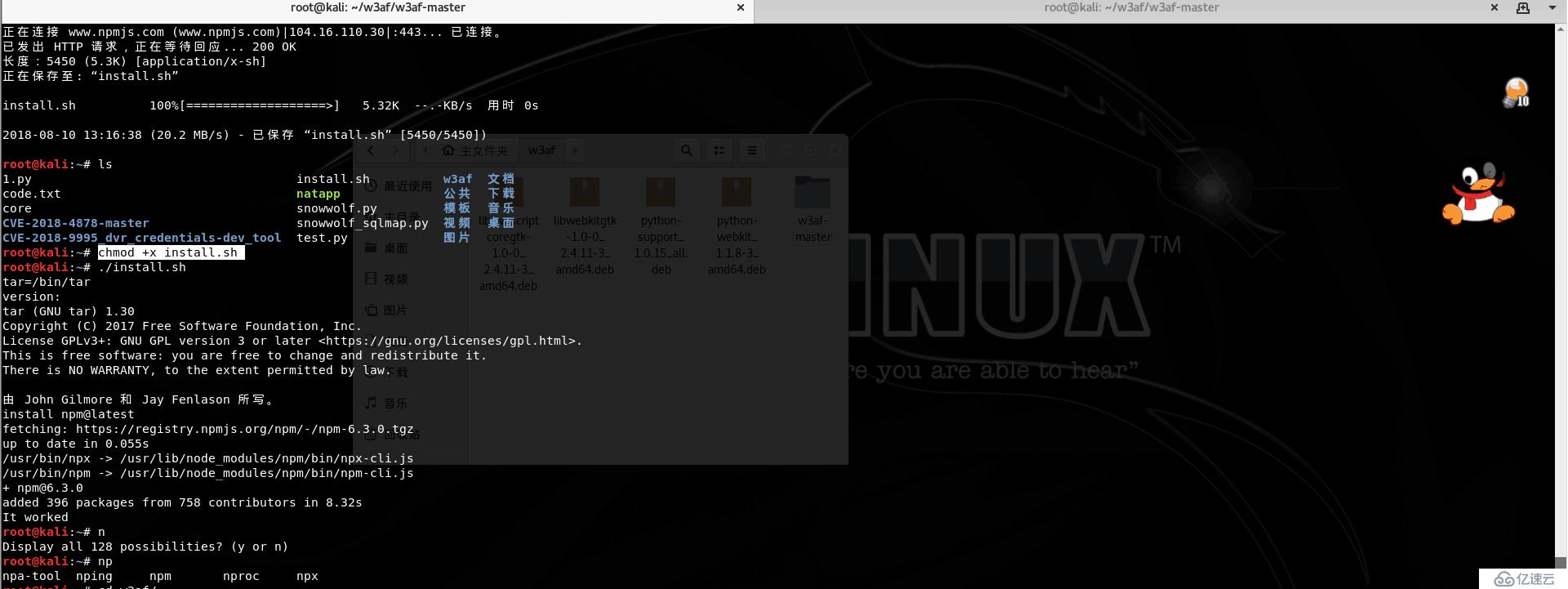Switch to the second inactive terminal tab
This screenshot has height=589, width=1568.
[1131, 7]
